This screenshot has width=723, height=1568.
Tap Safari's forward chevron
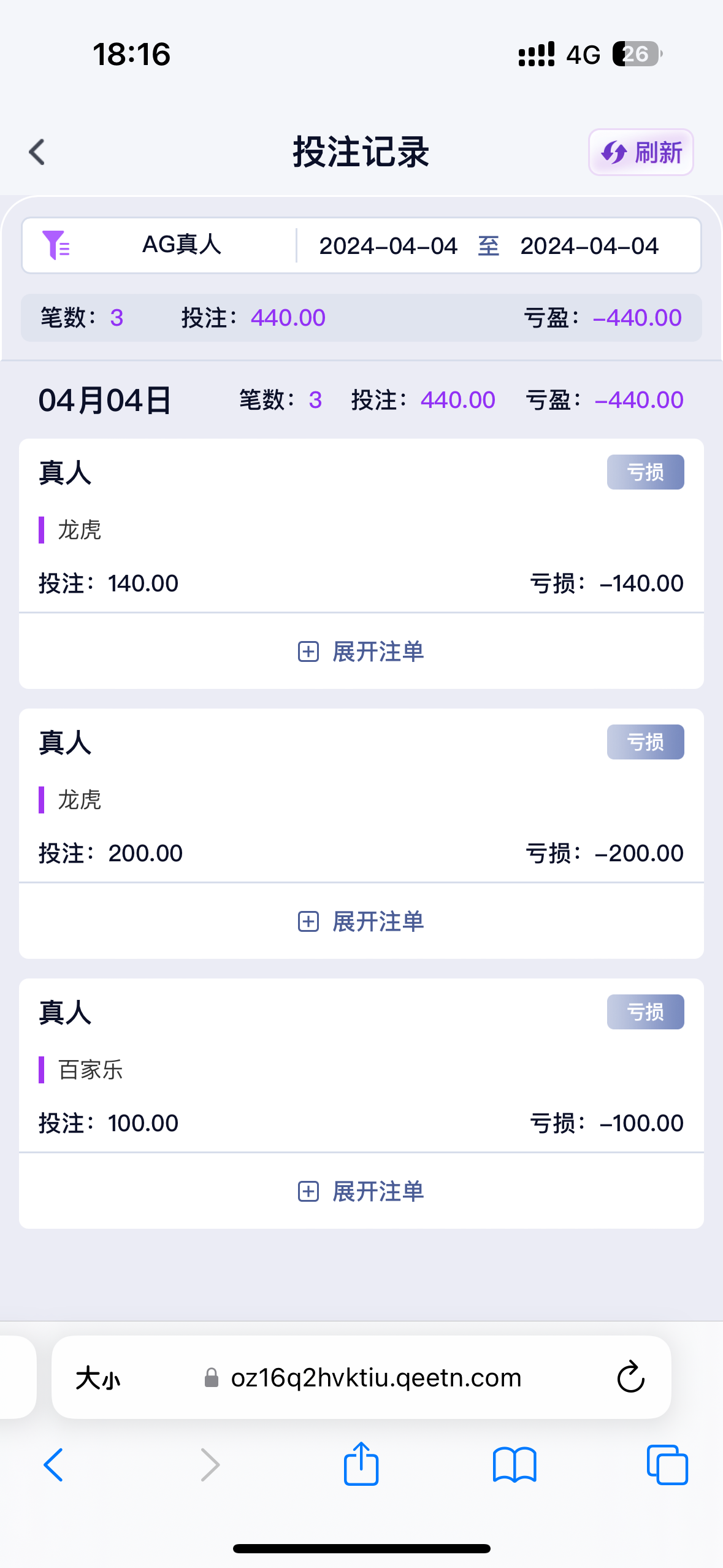pos(210,1464)
